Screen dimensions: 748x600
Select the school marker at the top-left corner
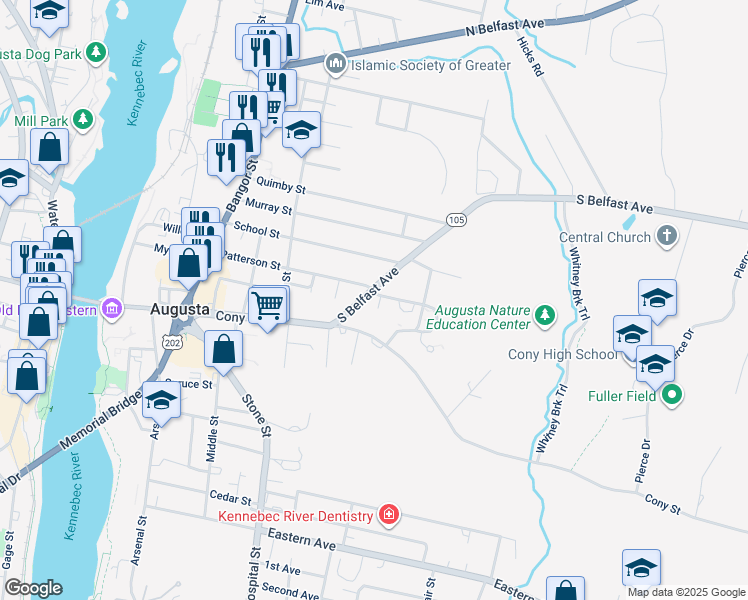point(49,14)
